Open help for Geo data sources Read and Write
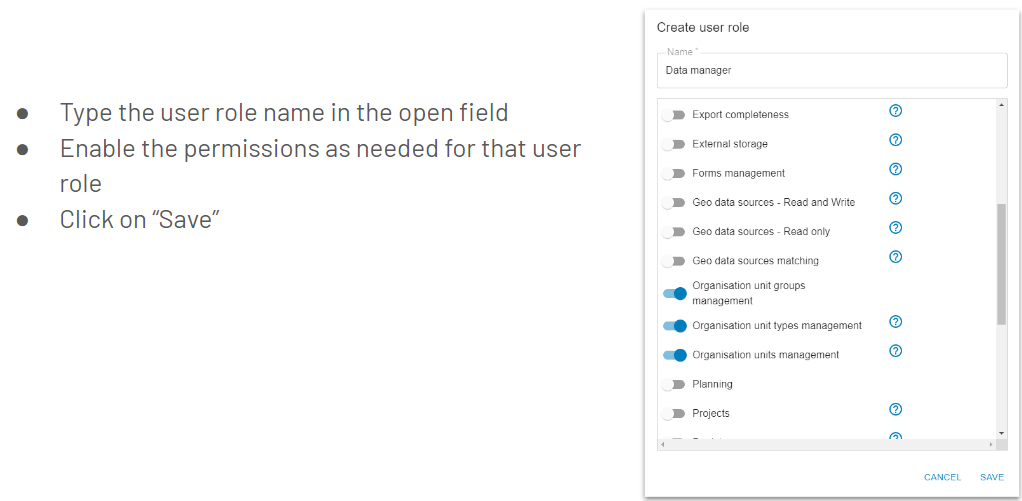1022x501 pixels. tap(896, 199)
